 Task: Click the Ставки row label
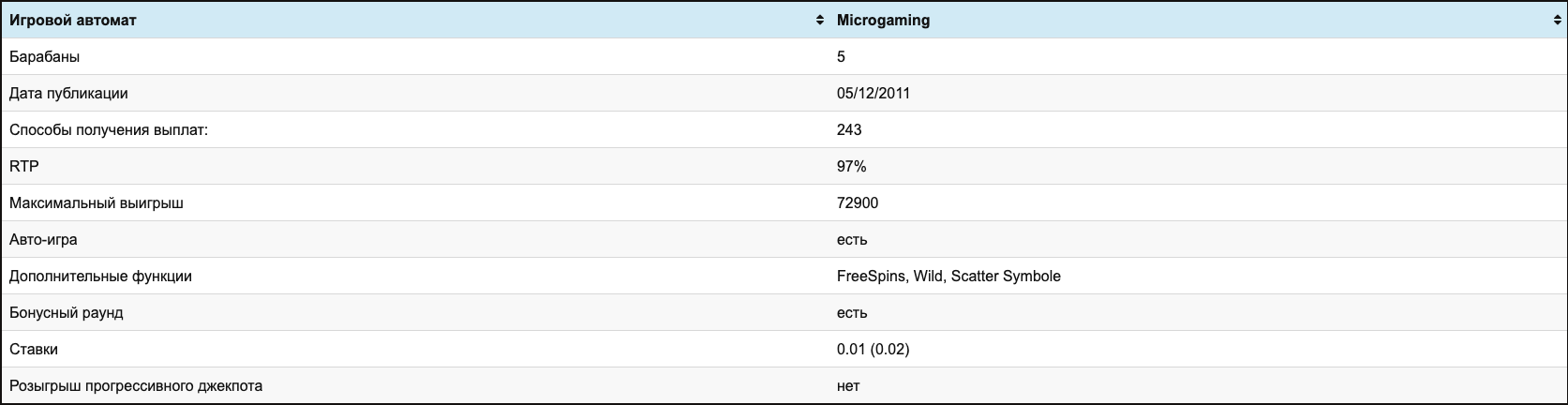(x=34, y=349)
